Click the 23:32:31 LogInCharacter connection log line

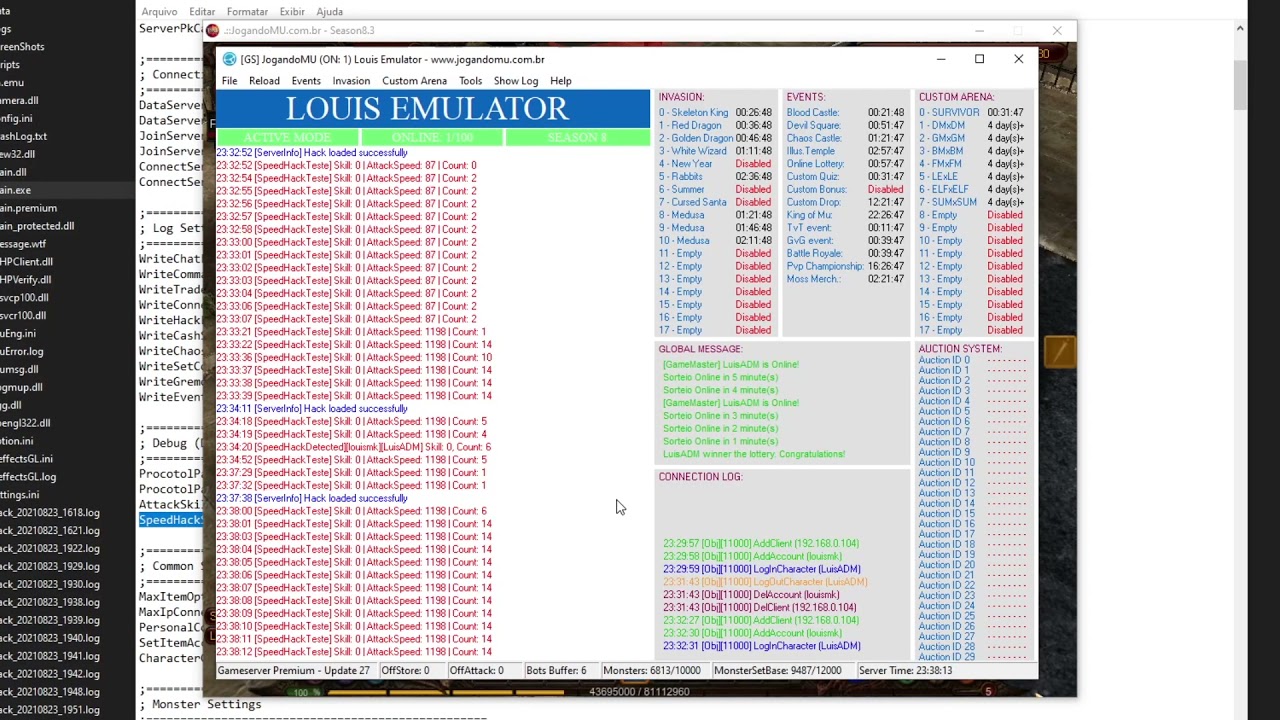761,646
